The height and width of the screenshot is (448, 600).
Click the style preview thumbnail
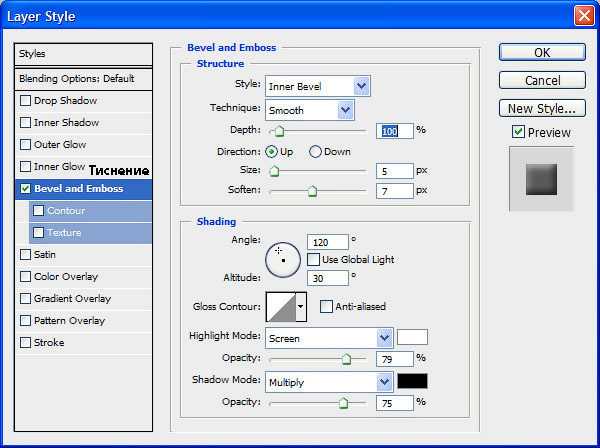[541, 179]
